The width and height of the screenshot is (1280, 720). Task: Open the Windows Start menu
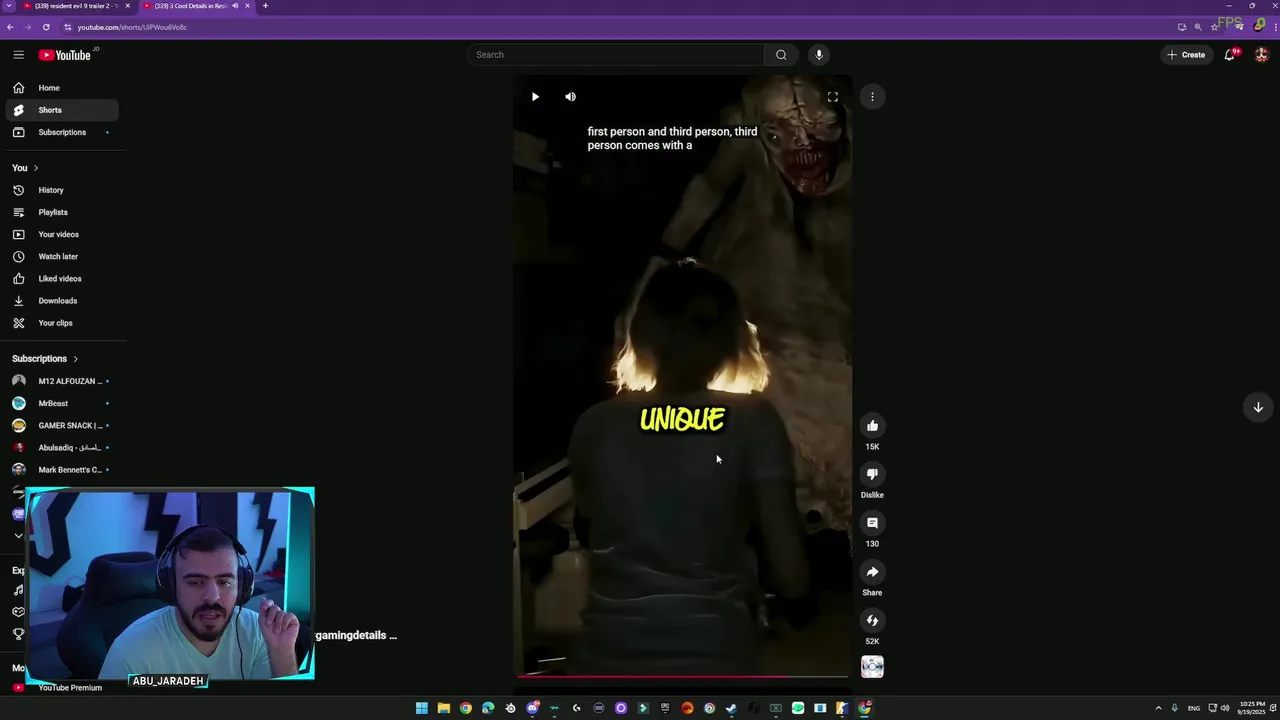(x=422, y=708)
